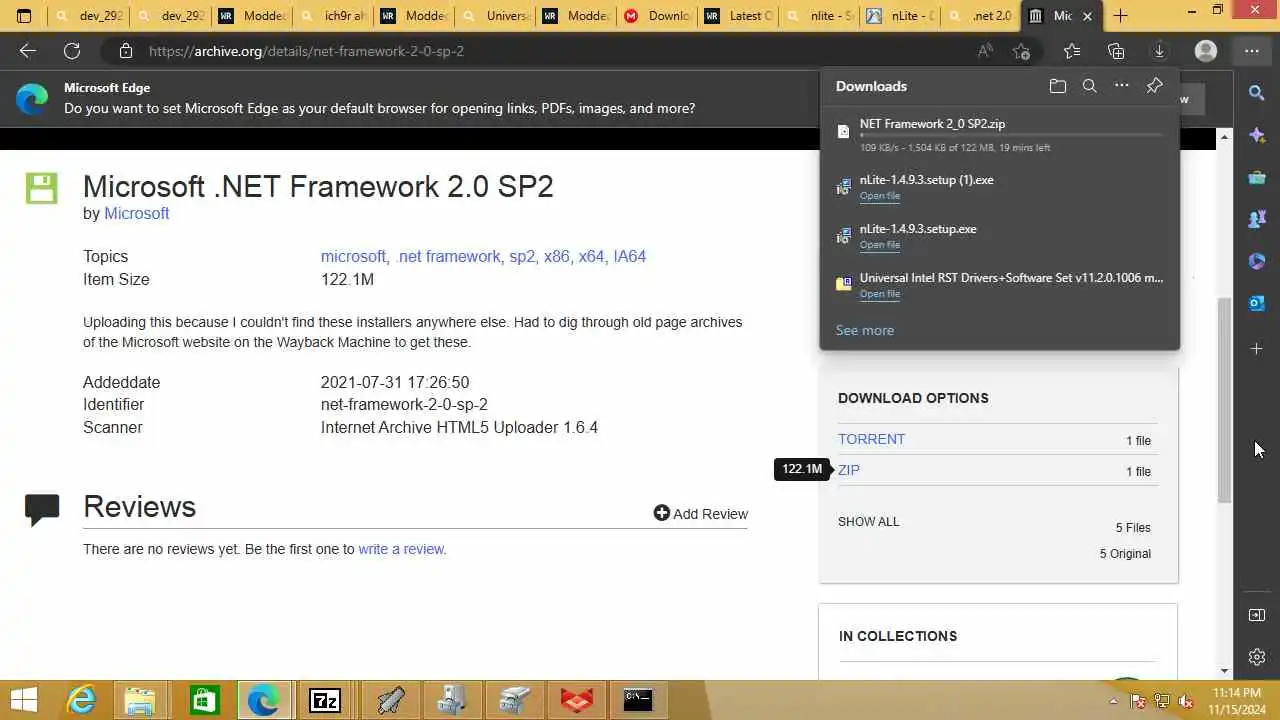Switch to the 'nLite - C' tab

click(x=900, y=16)
